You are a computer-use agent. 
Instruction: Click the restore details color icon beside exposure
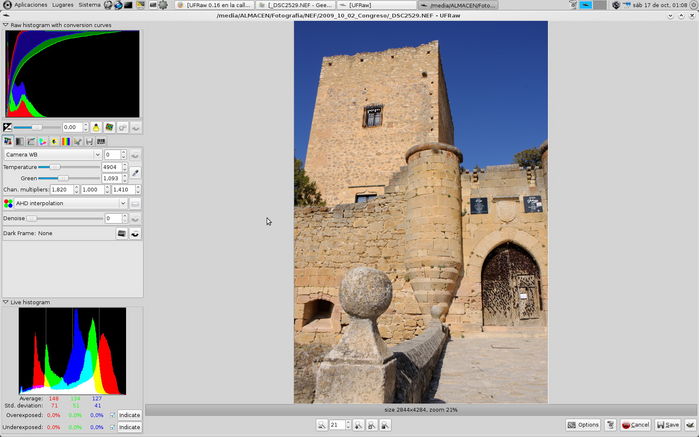109,128
